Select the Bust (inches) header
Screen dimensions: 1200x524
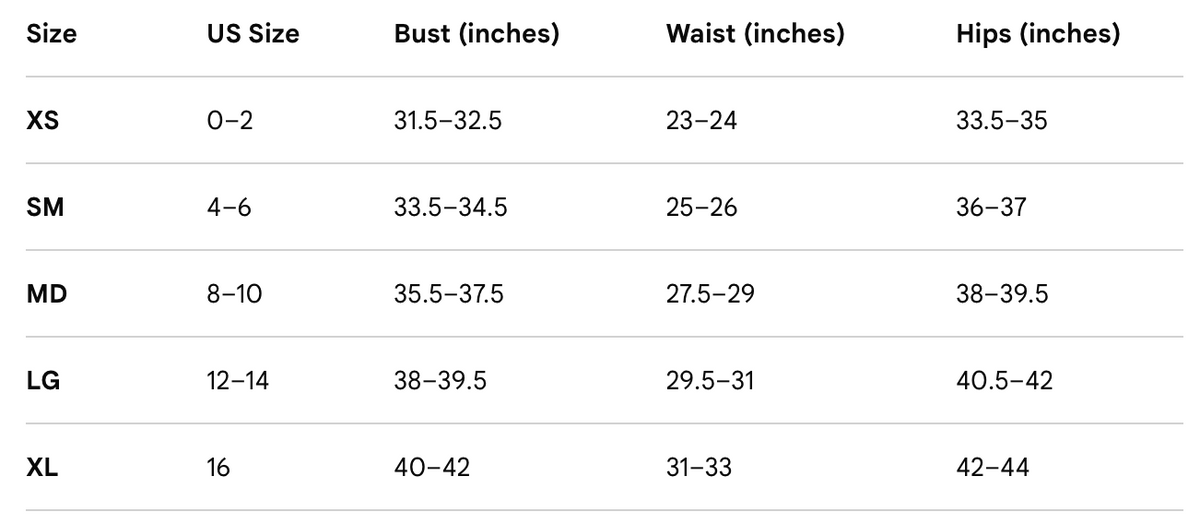tap(477, 35)
